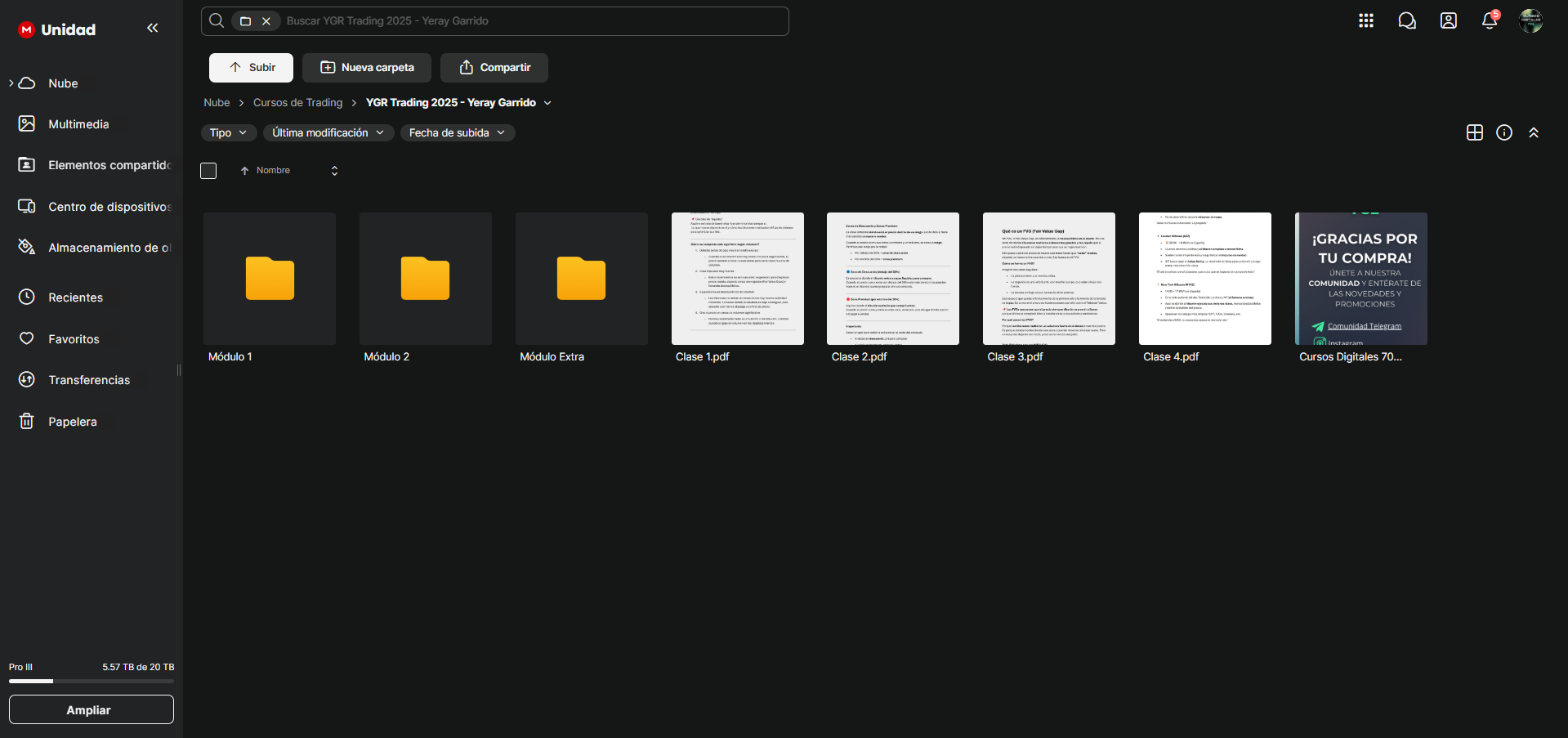
Task: Switch view using the grid layout icon
Action: (x=1474, y=132)
